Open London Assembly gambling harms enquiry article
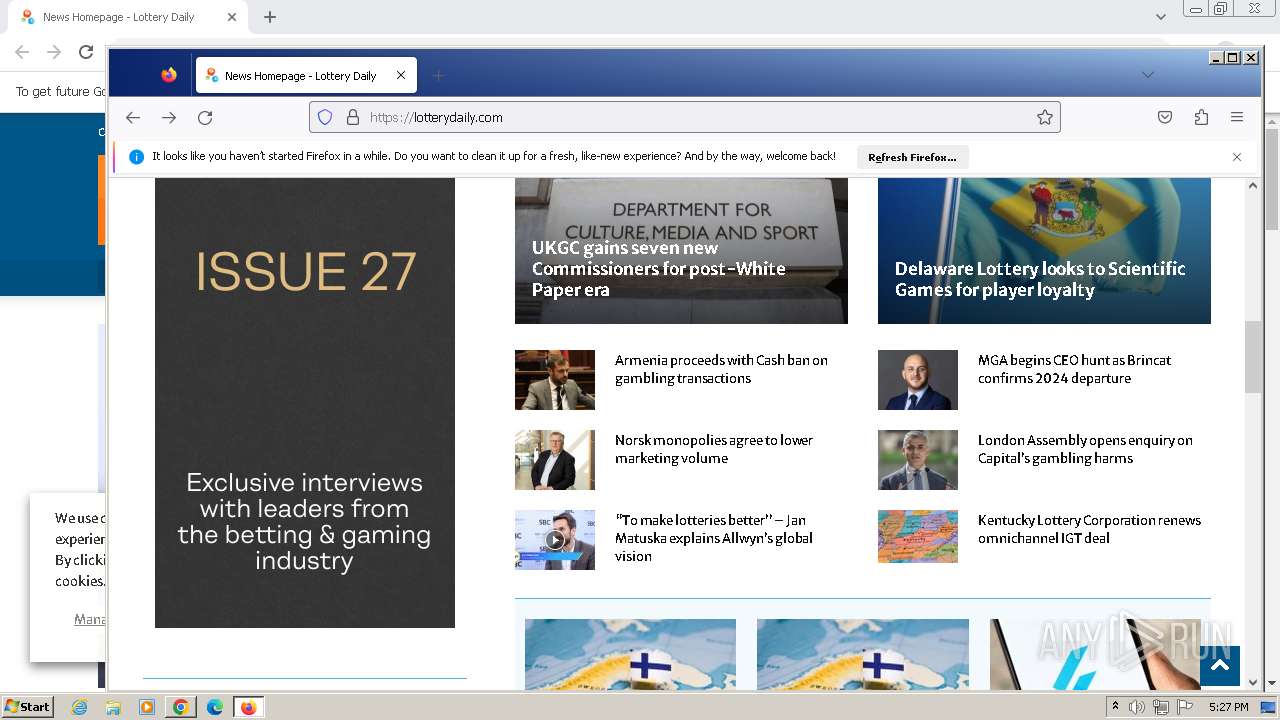 tap(1085, 449)
